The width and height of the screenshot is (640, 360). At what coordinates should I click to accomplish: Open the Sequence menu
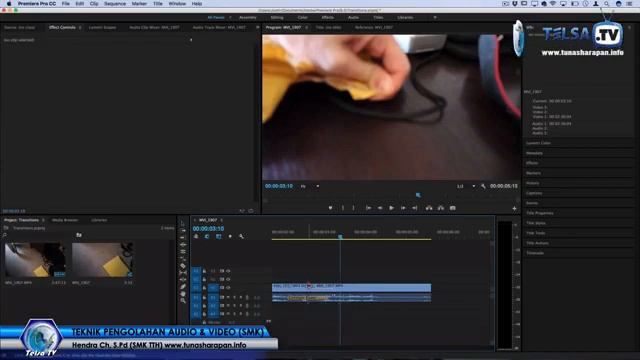pos(115,4)
